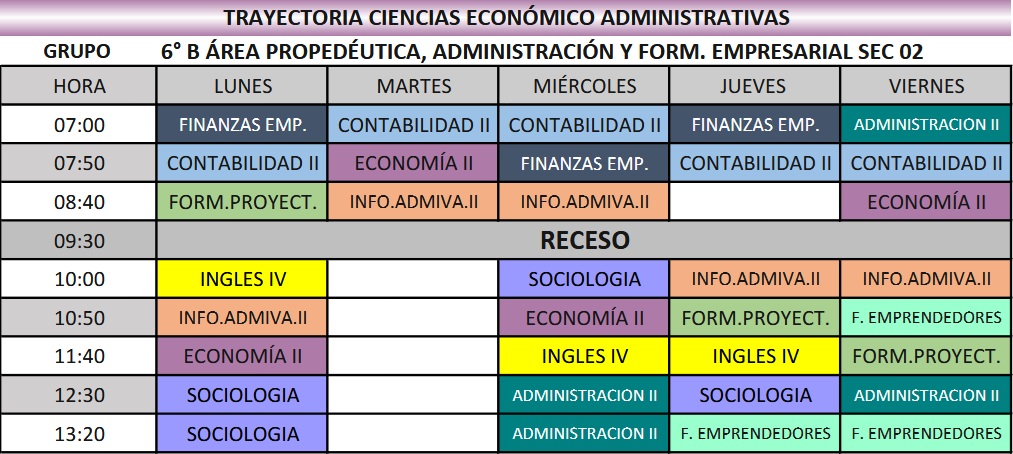The height and width of the screenshot is (454, 1013).
Task: Click Friday's 07:00 ADMINISTRACION II cell
Action: [x=926, y=125]
